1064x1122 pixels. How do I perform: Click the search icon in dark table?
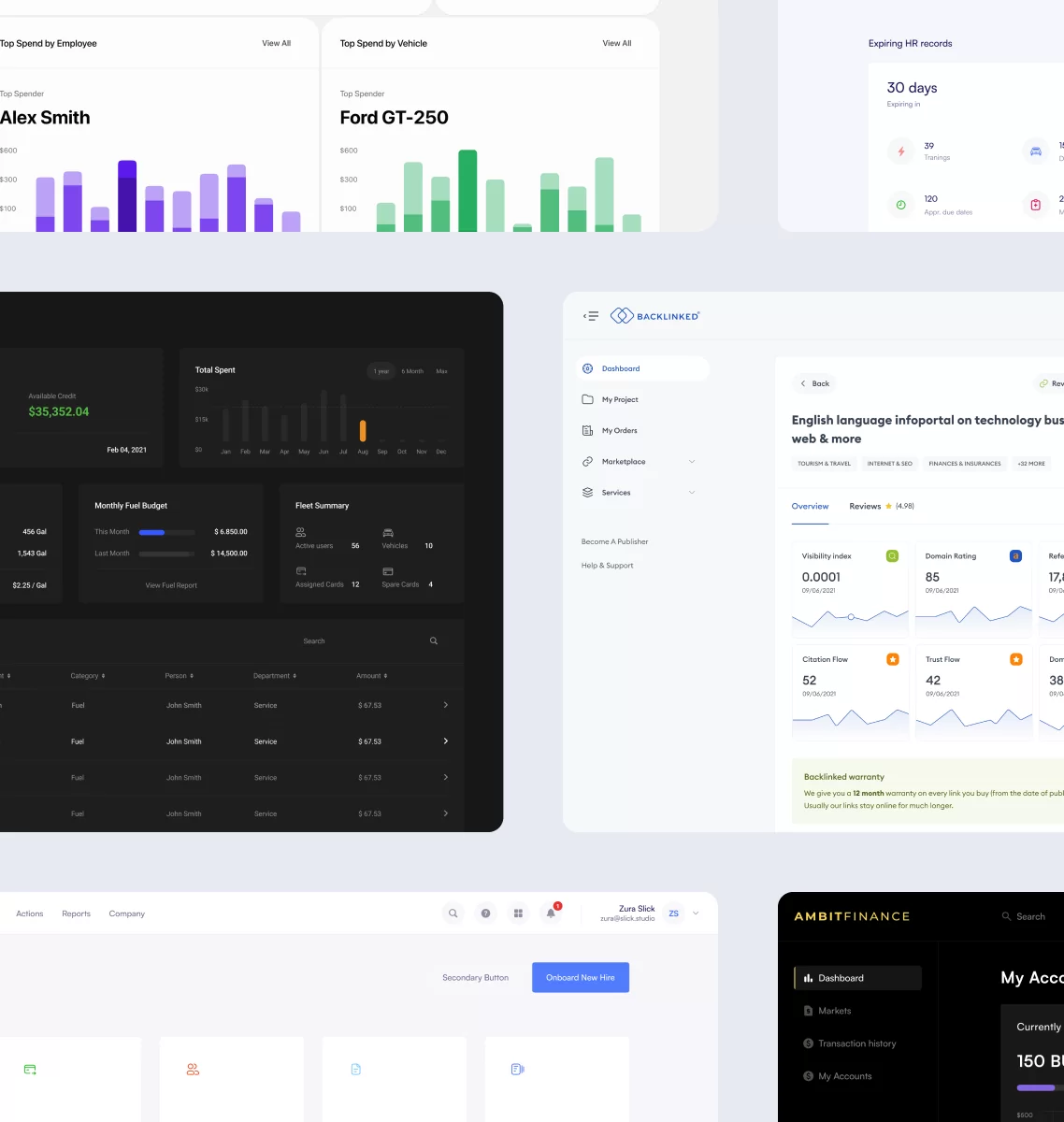(x=434, y=641)
